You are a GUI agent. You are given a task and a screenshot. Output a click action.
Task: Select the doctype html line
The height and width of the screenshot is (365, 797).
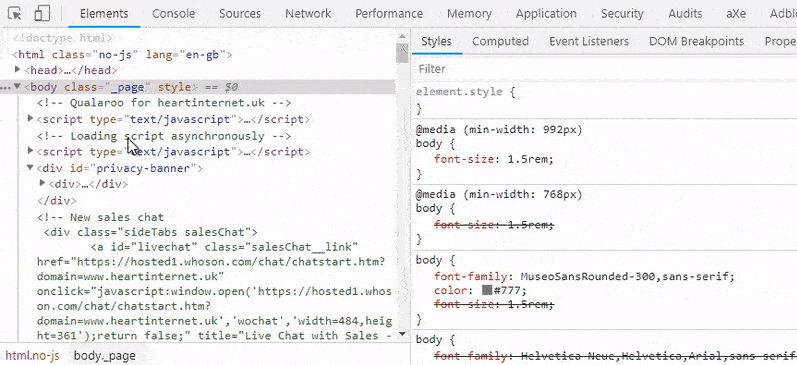[62, 38]
